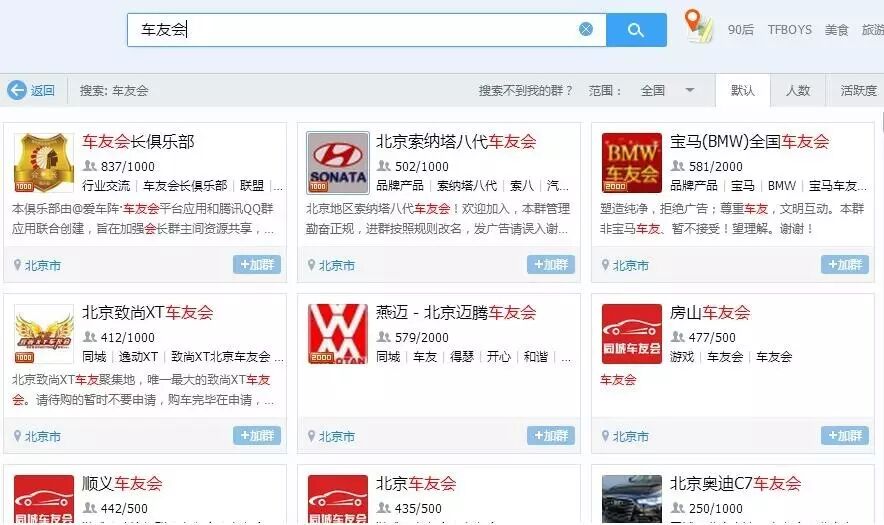Viewport: 884px width, 525px height.
Task: Click the 90后 hot keyword
Action: (741, 30)
